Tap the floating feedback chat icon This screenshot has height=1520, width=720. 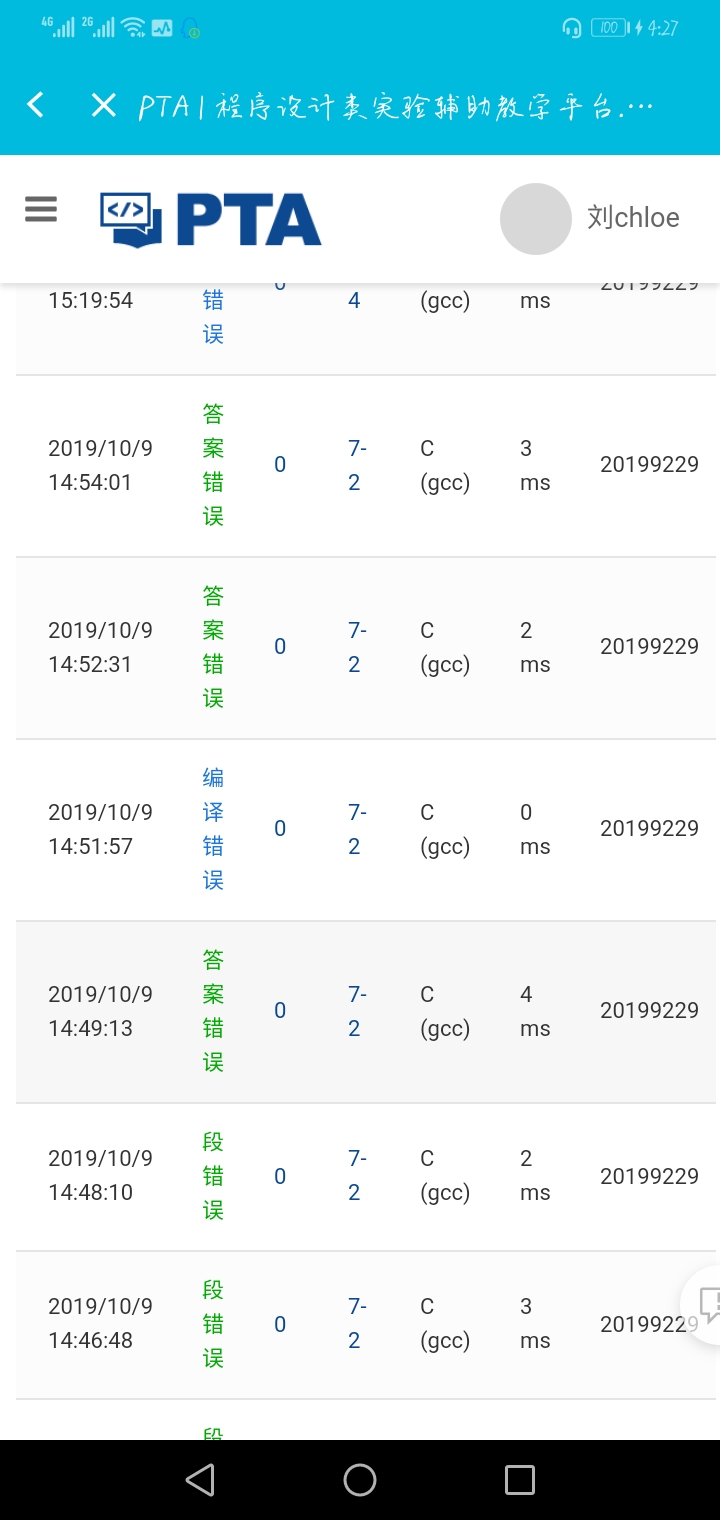tap(707, 1302)
